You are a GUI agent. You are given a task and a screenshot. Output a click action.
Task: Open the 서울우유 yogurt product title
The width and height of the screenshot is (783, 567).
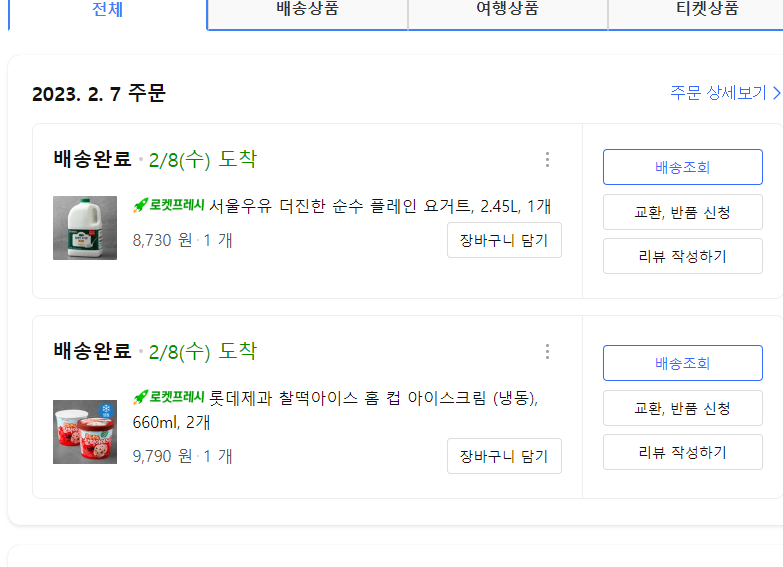[x=380, y=206]
